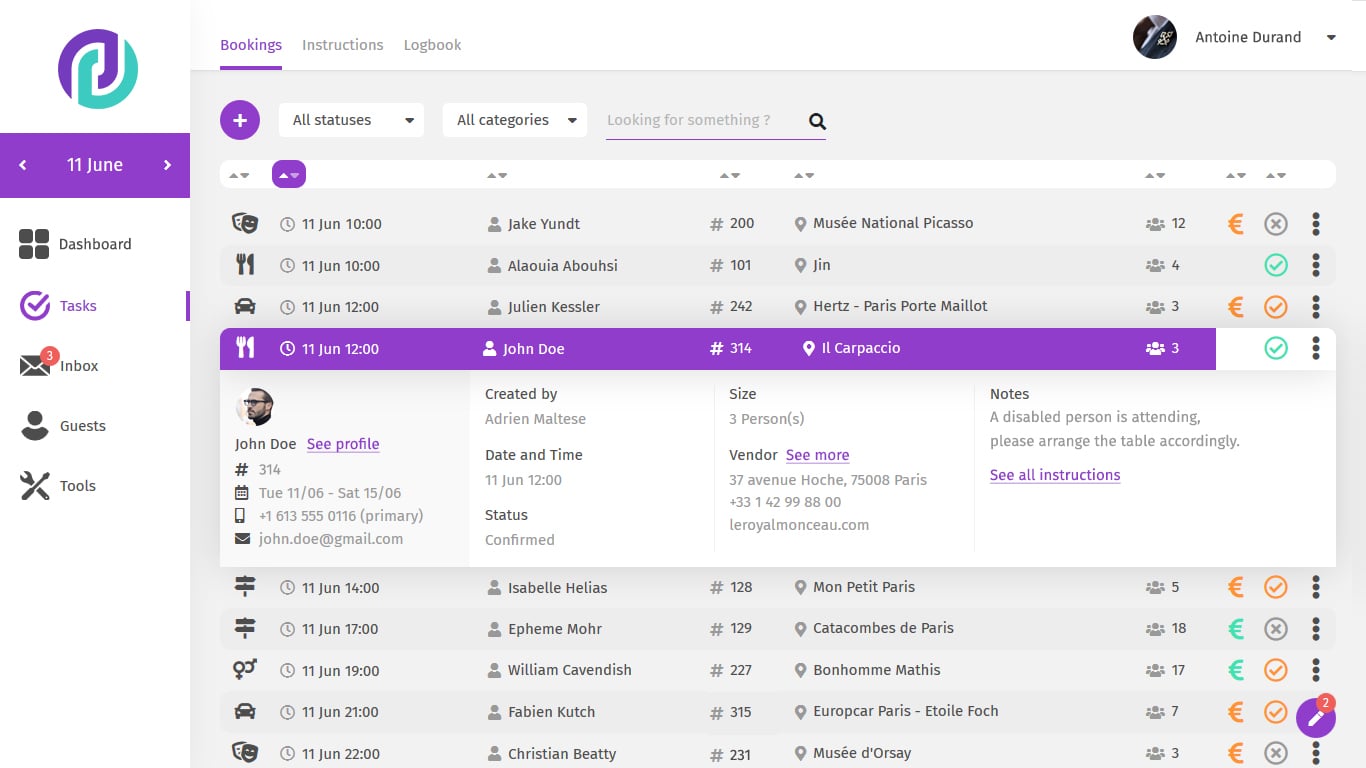This screenshot has width=1366, height=768.
Task: Toggle status circle for Musée National Picasso booking
Action: pyautogui.click(x=1275, y=224)
